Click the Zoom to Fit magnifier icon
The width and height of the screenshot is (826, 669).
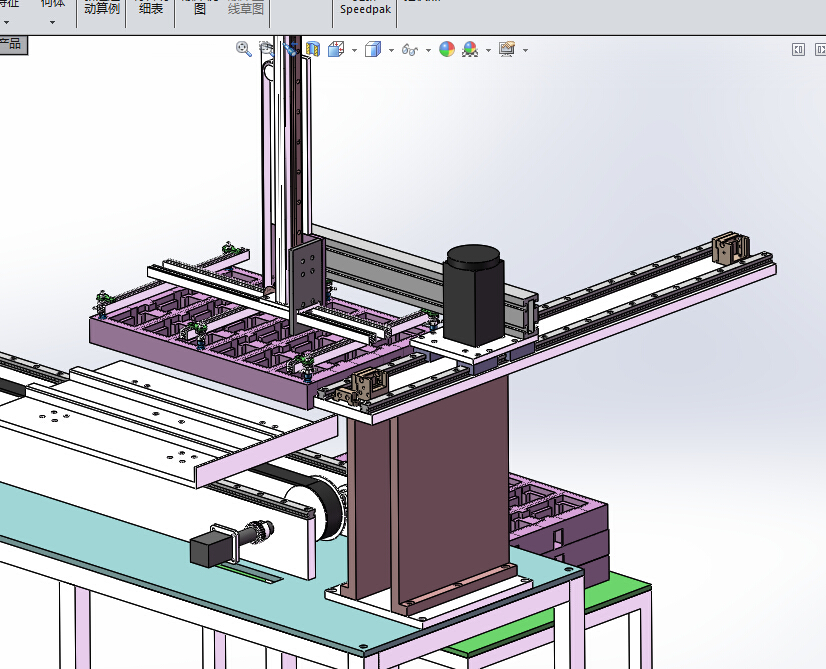(243, 48)
